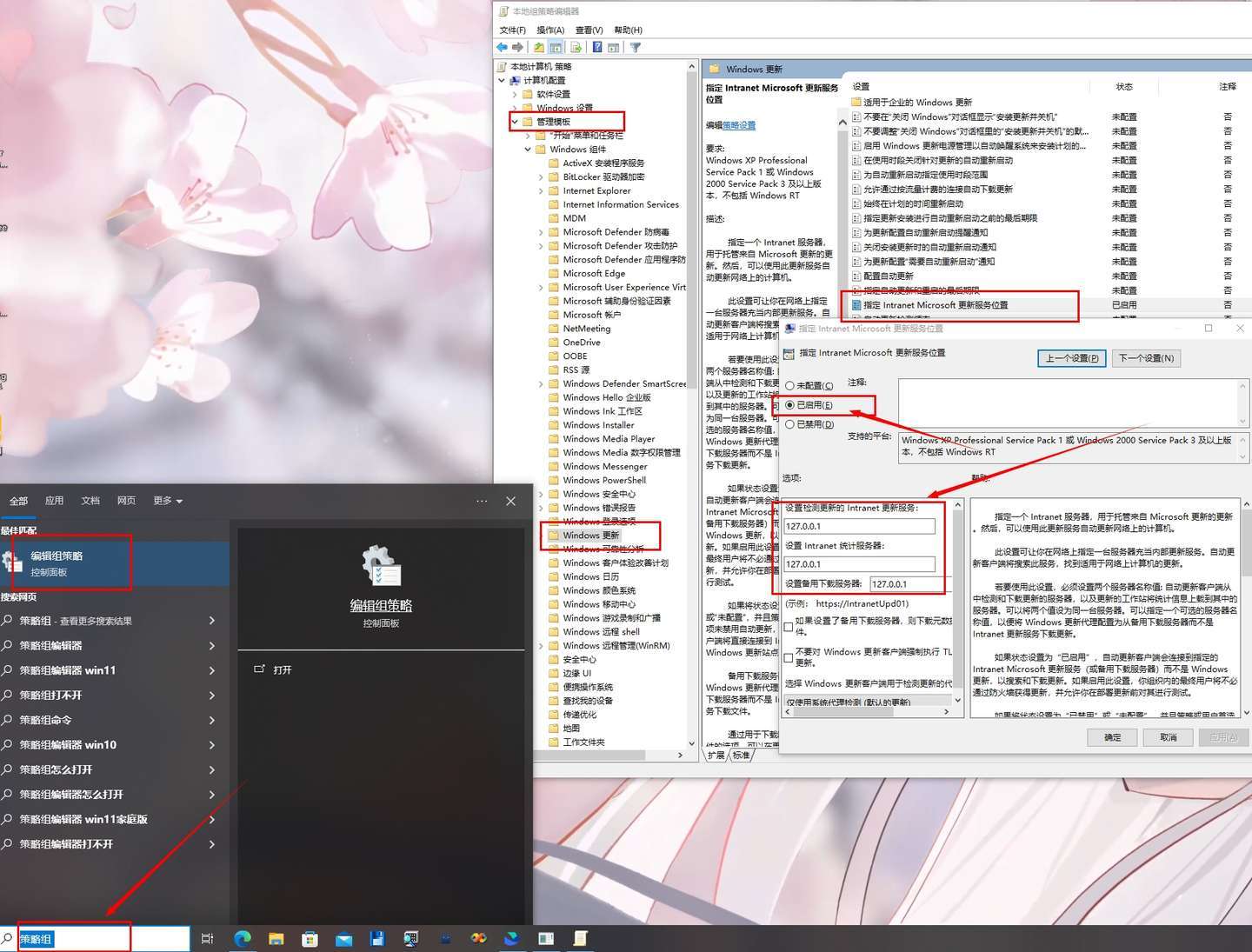Collapse the 计算机配置 tree node

point(502,80)
